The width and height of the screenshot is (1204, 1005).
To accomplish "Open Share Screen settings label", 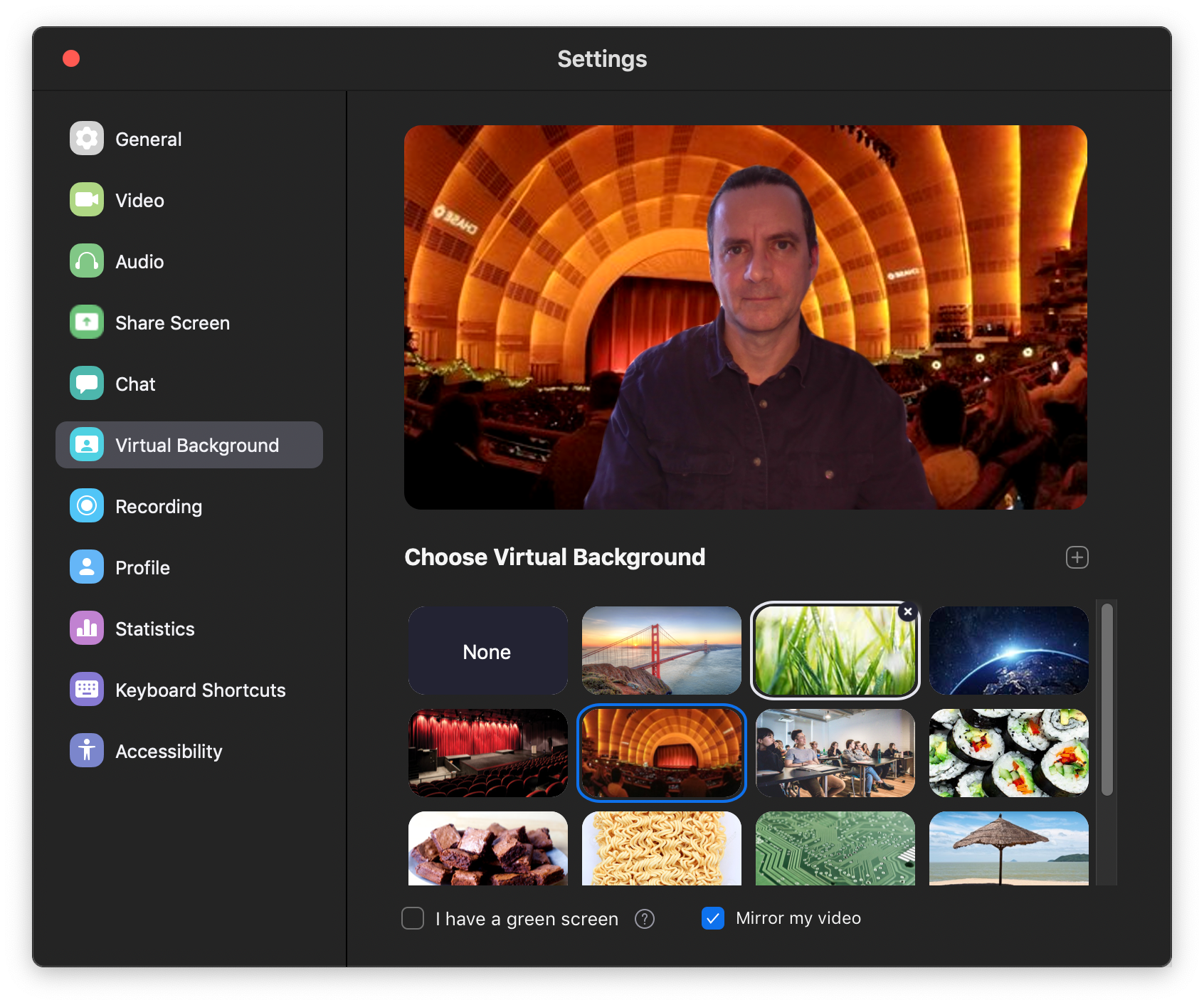I will coord(173,322).
